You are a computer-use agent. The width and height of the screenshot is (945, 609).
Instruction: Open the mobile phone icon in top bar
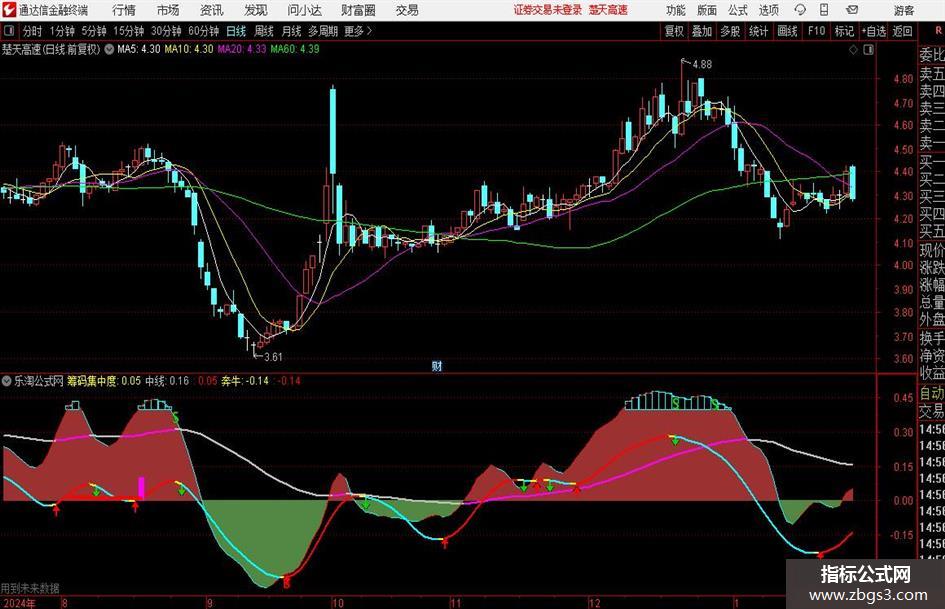click(x=824, y=10)
